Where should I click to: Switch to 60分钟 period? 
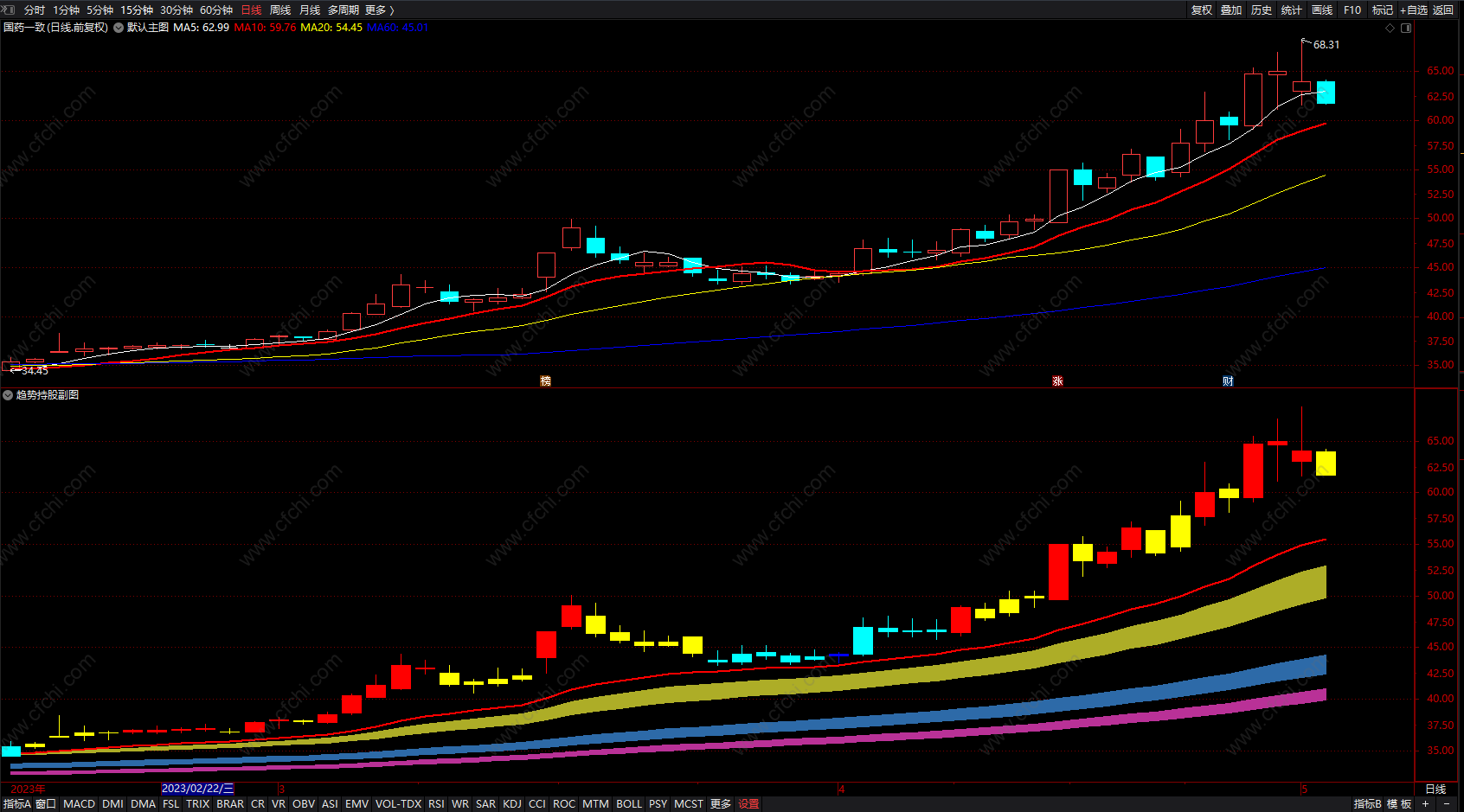pyautogui.click(x=216, y=10)
